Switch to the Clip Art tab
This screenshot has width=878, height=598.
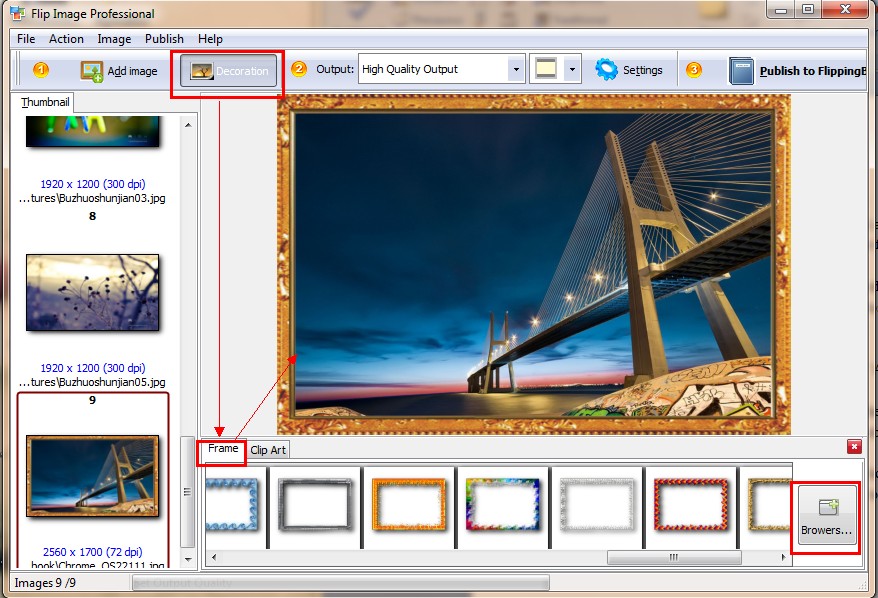pos(268,450)
